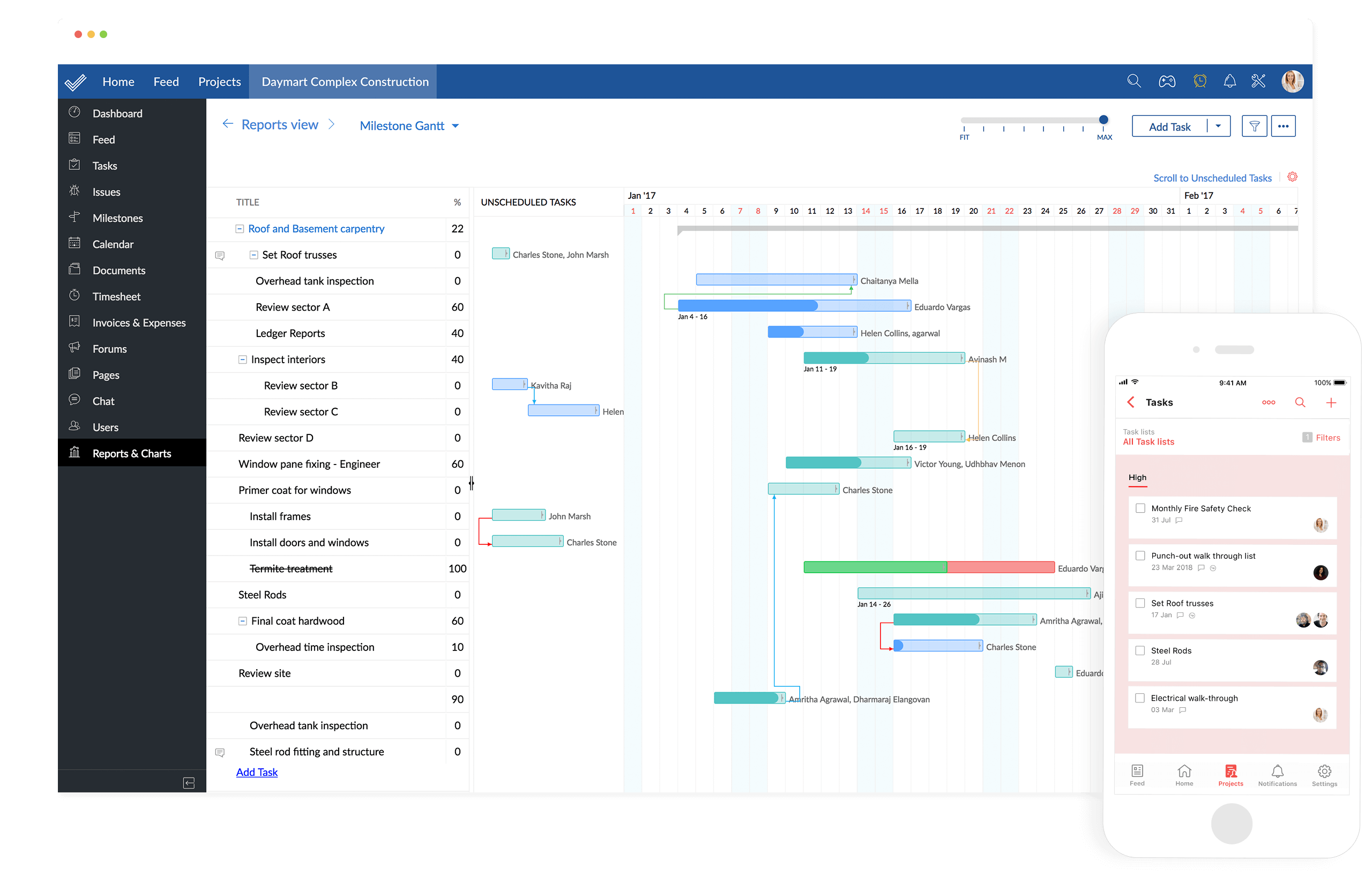Open the timer (alarm clock) icon in top bar
This screenshot has height=876, width=1372.
[x=1200, y=81]
